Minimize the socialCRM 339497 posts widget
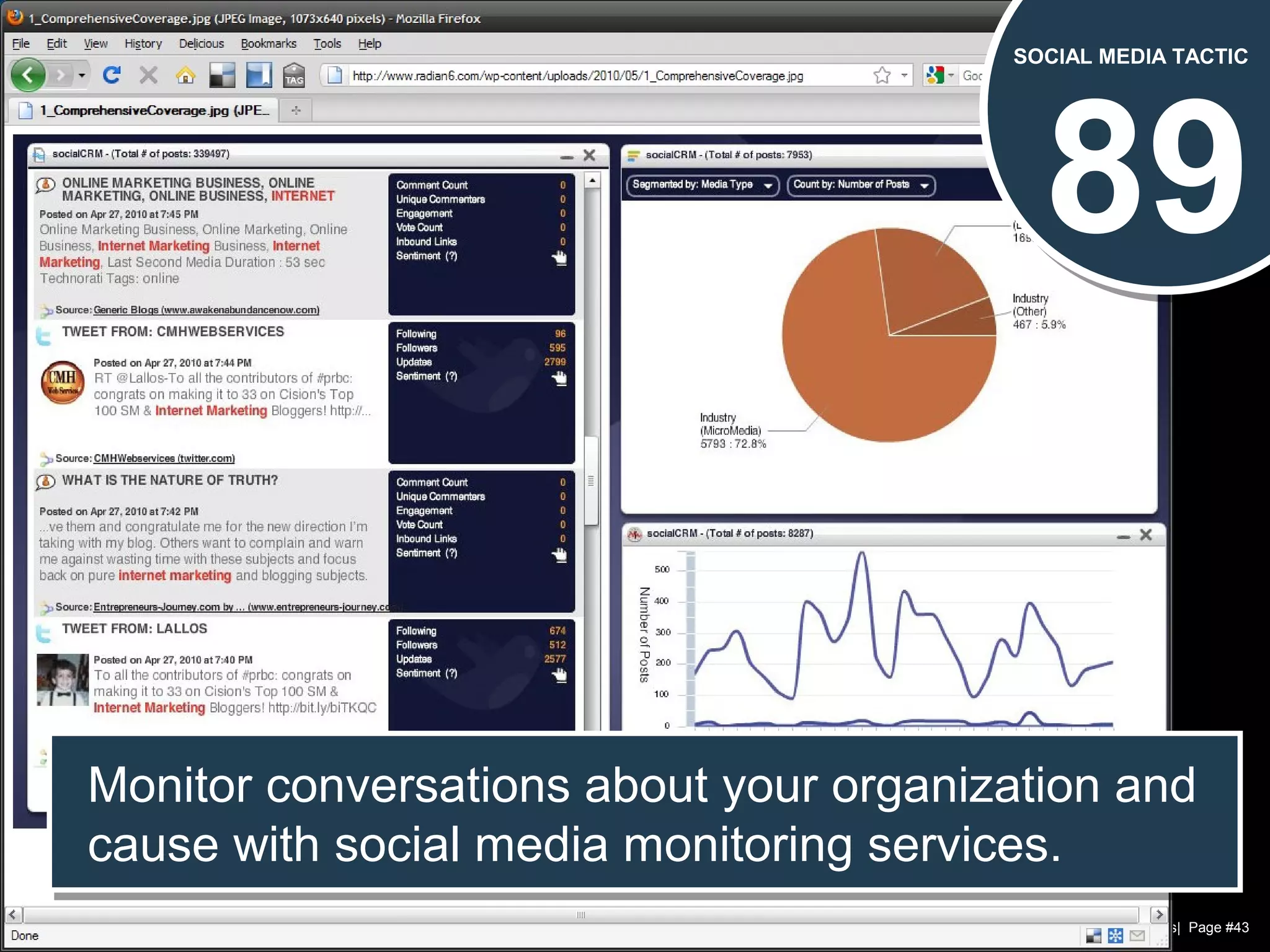 pyautogui.click(x=566, y=157)
